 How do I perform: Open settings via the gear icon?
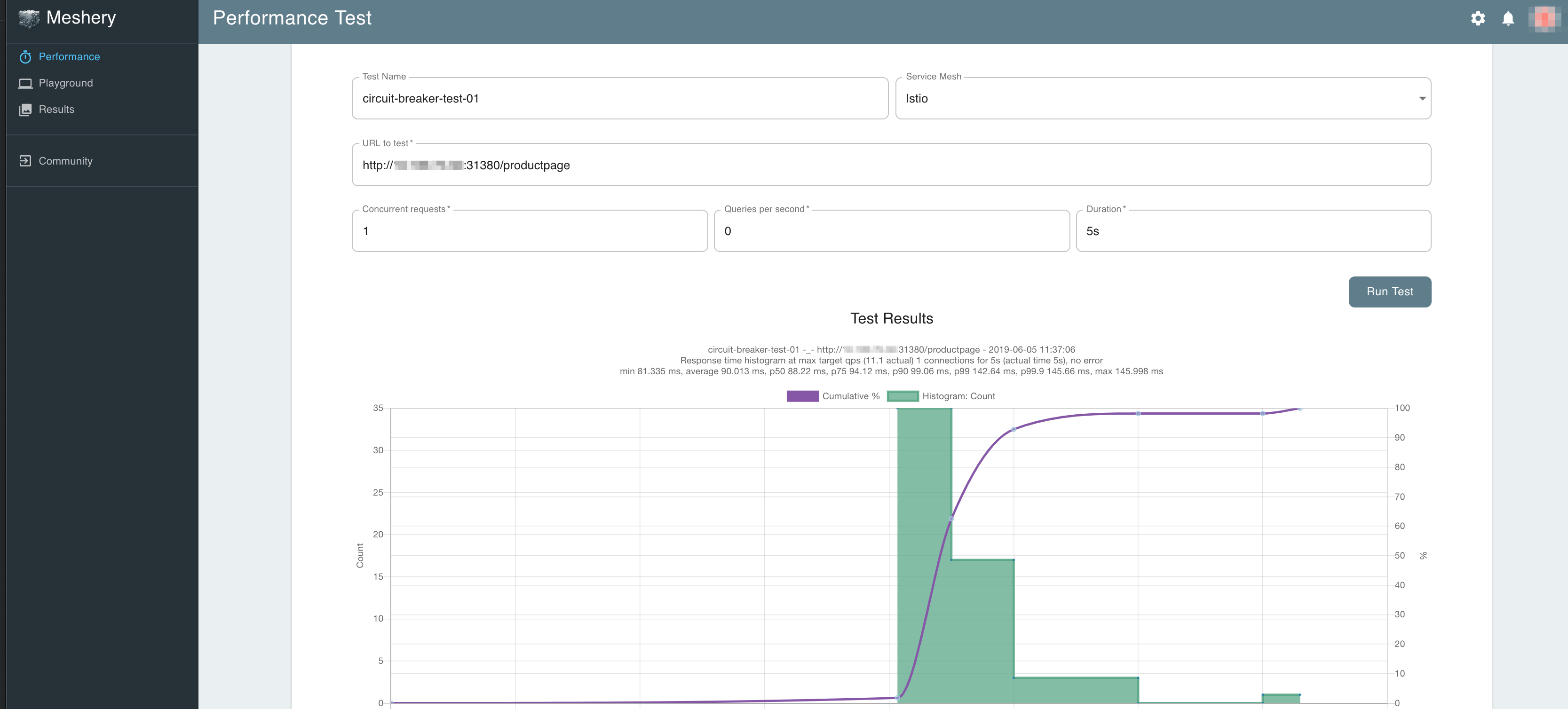point(1477,18)
